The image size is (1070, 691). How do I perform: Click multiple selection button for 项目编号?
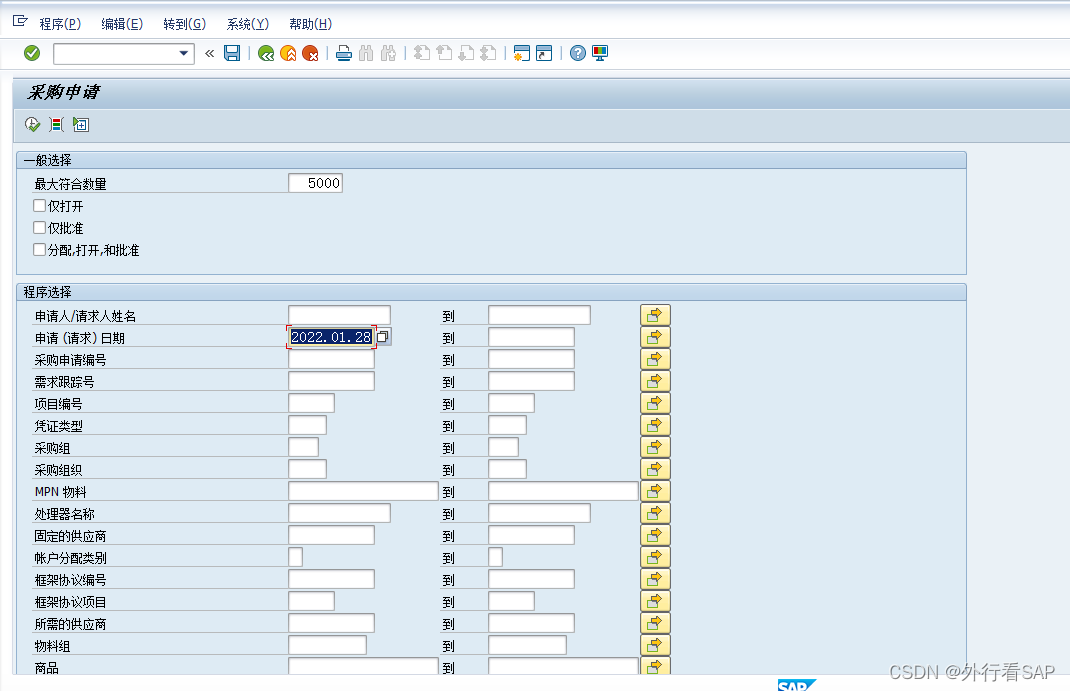pos(655,403)
